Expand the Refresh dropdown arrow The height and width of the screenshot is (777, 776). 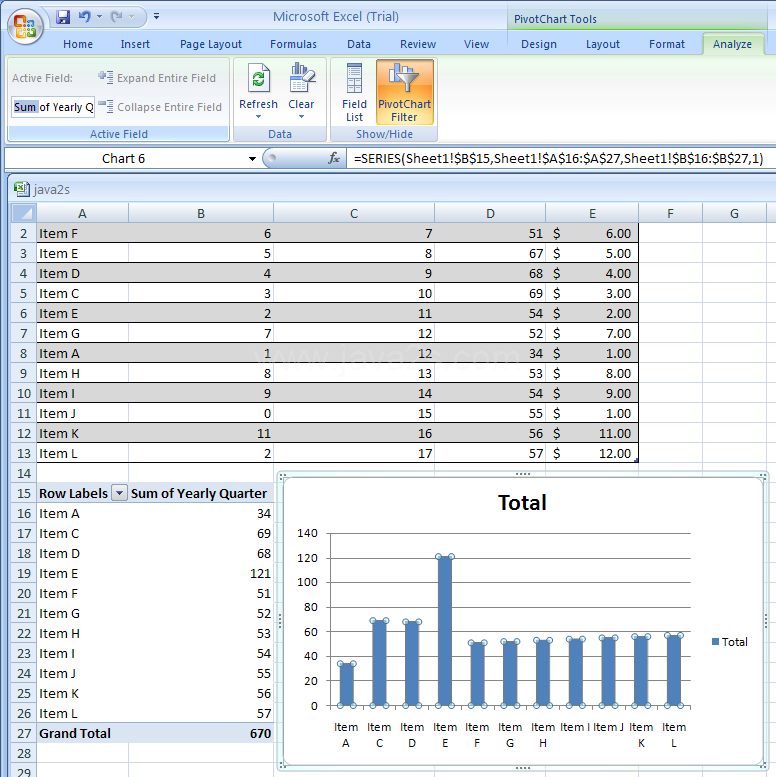point(258,117)
